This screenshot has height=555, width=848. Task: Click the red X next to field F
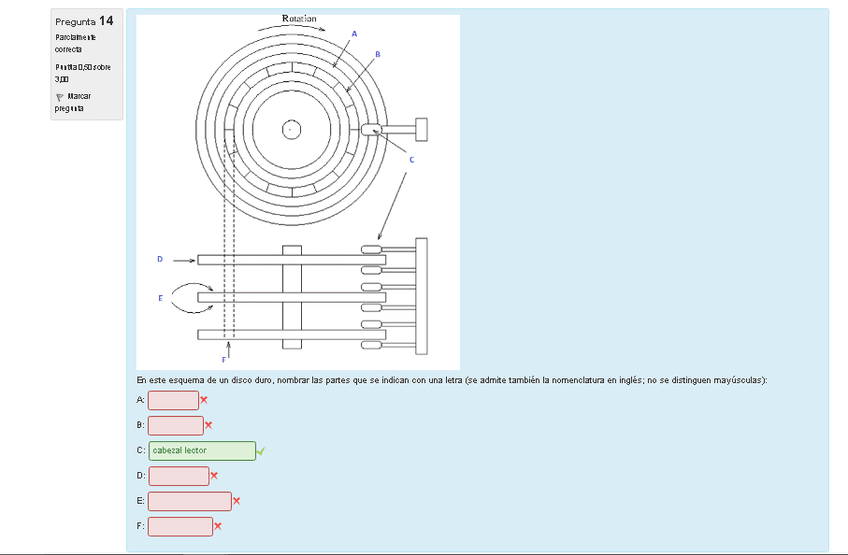tap(217, 526)
